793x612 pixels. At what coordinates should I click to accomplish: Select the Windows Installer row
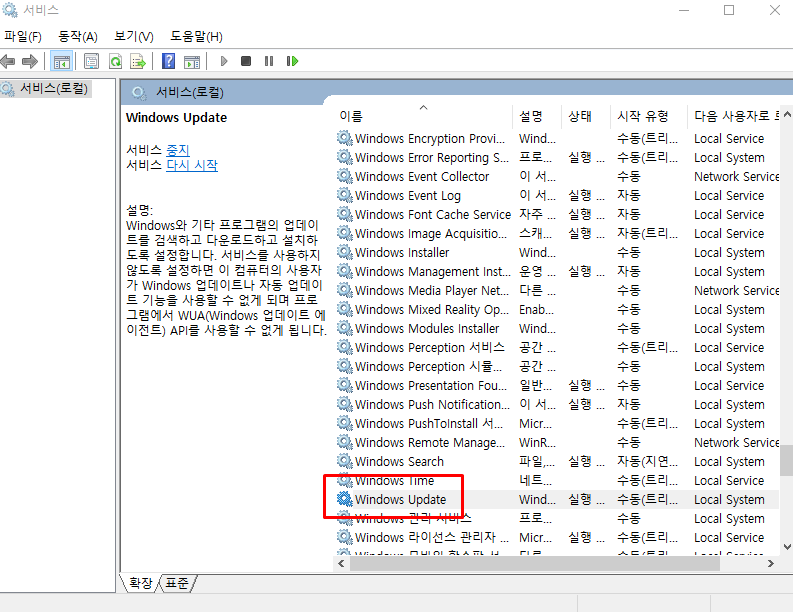point(557,252)
